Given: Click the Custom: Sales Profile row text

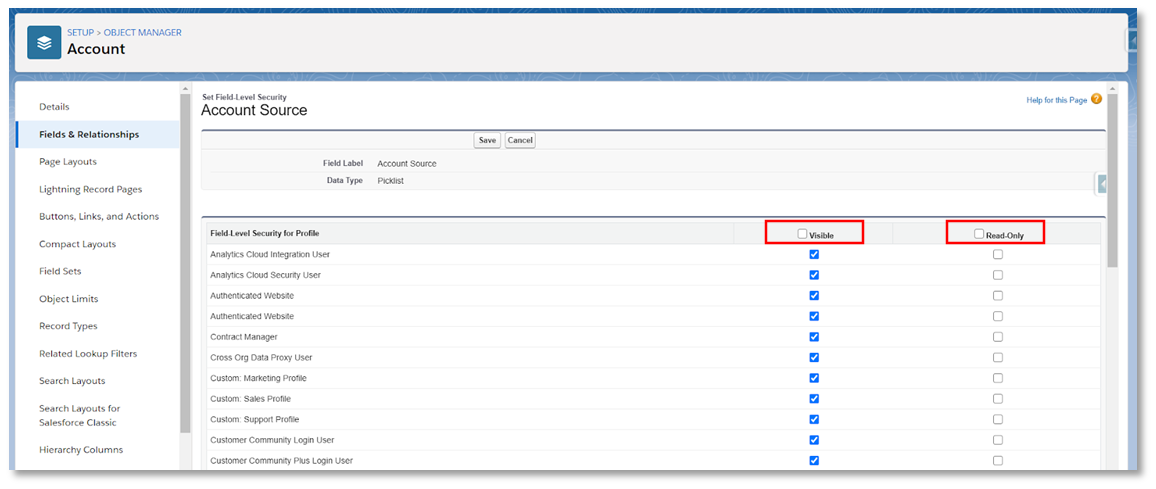Looking at the screenshot, I should [251, 399].
